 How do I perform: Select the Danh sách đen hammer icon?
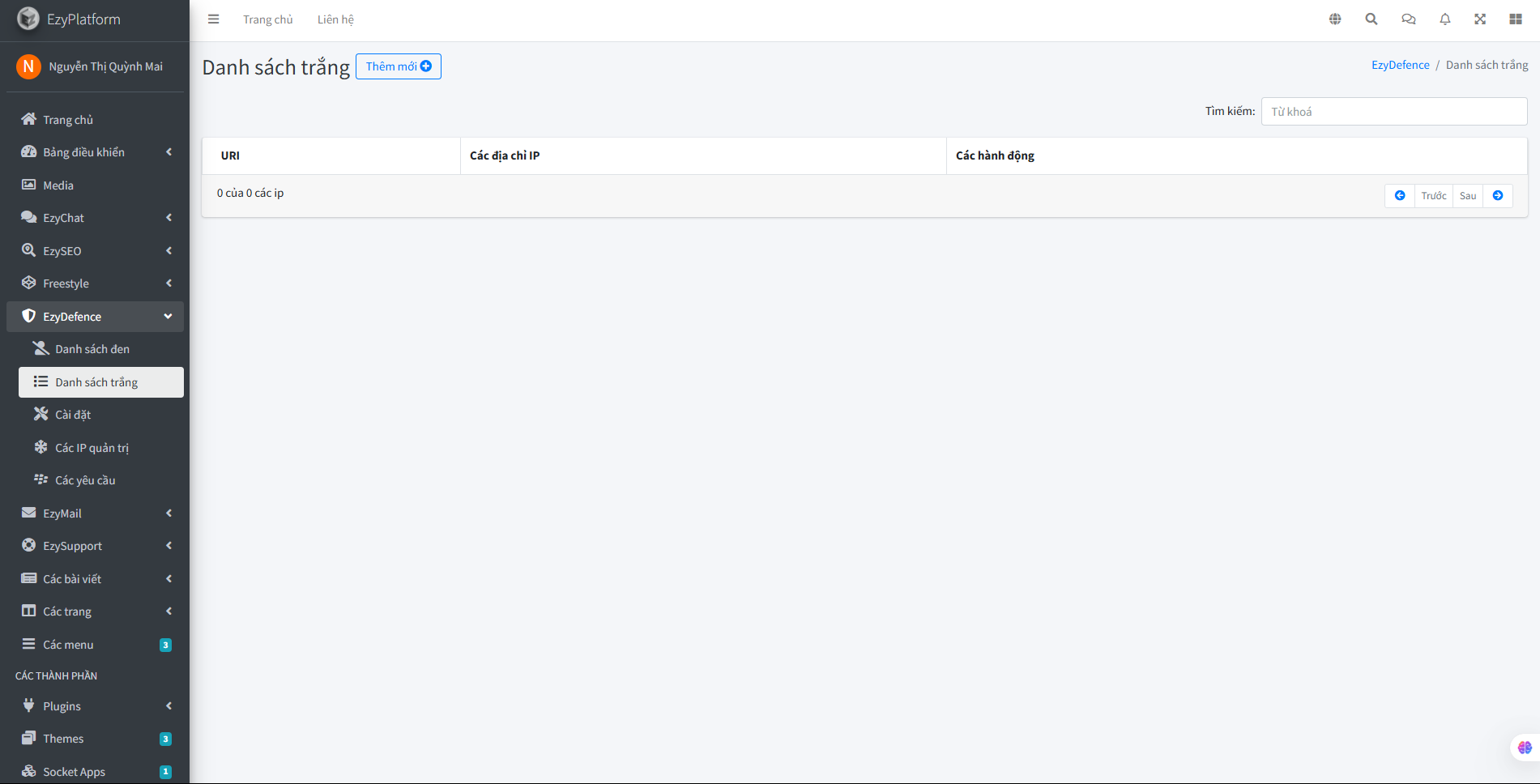(40, 347)
